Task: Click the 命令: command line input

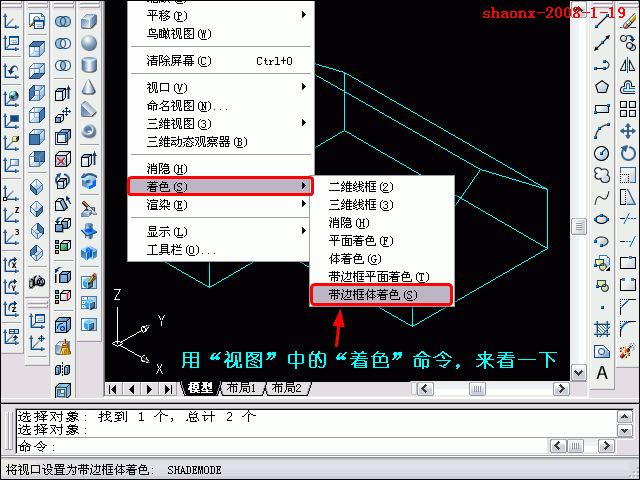Action: coord(282,446)
